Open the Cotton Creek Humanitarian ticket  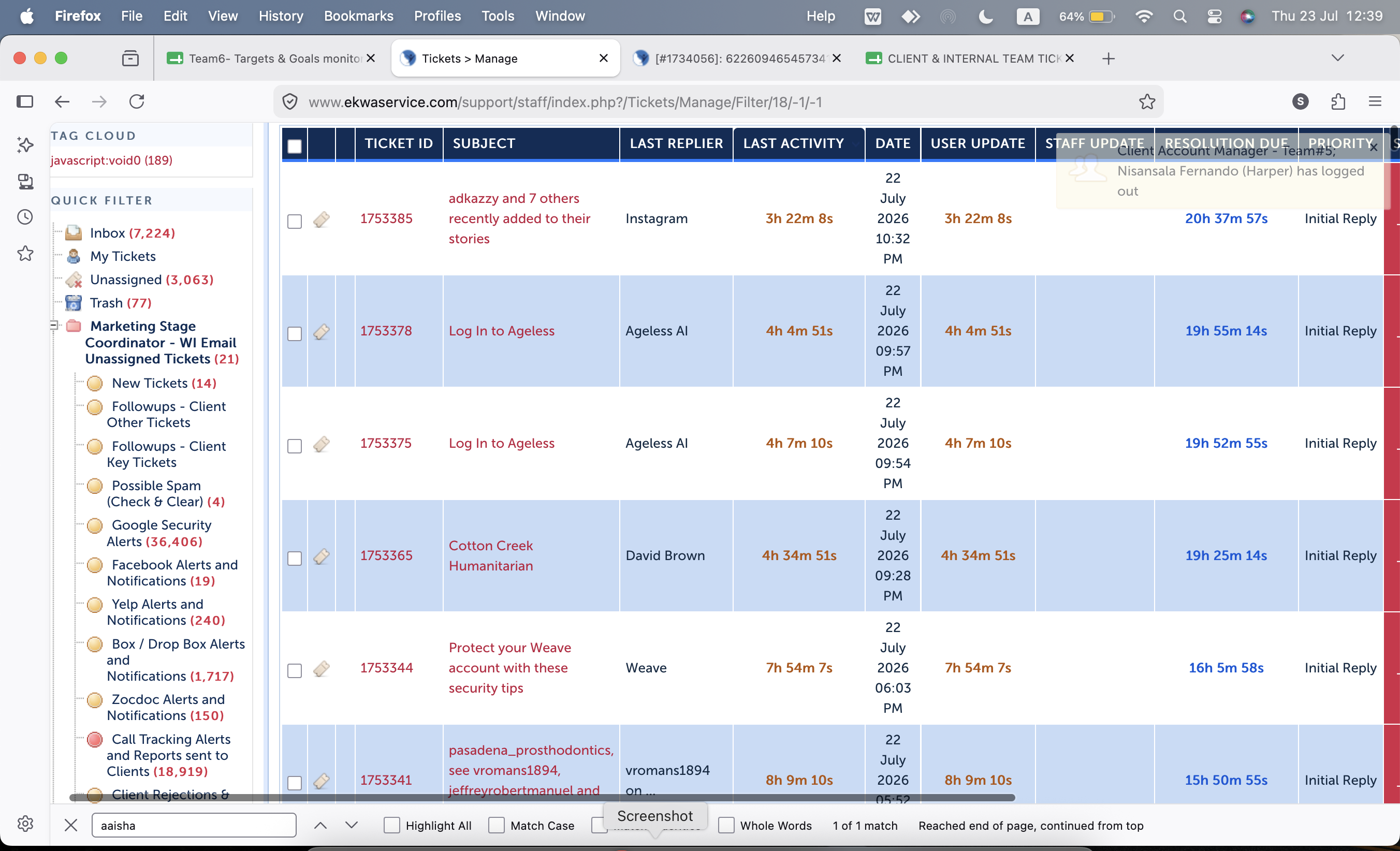[491, 555]
